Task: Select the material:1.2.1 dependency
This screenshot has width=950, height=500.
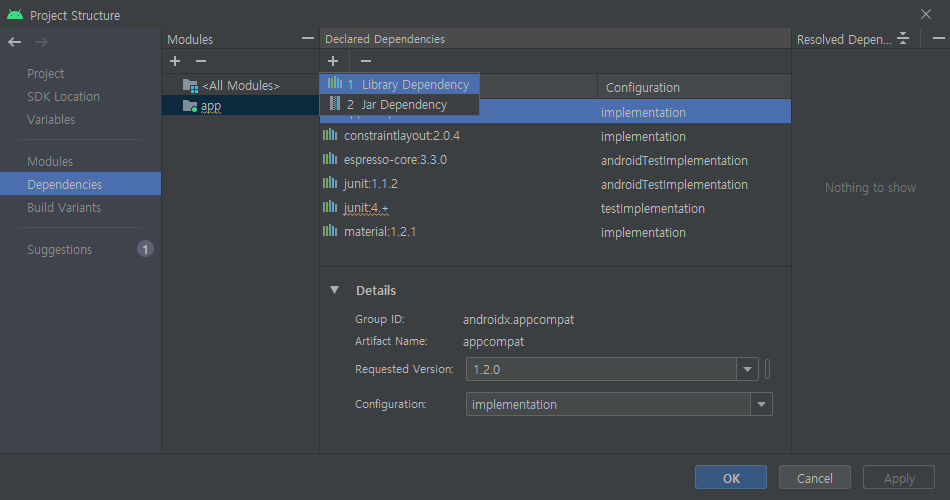Action: [380, 232]
